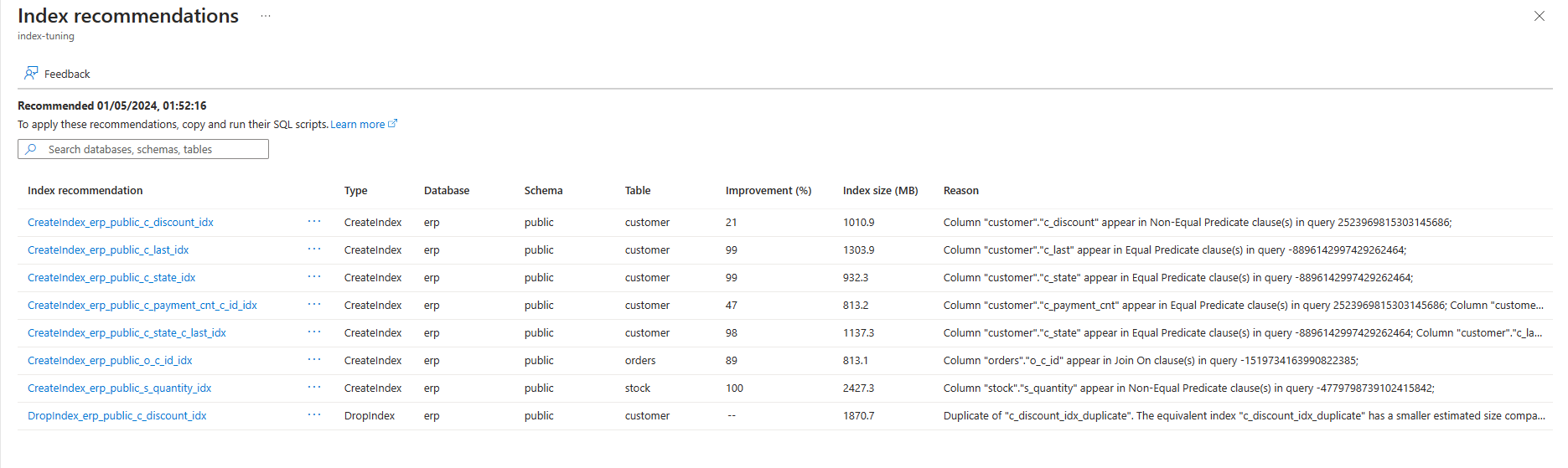Open ellipsis menu for c_discount_idx CreateIndex row
Viewport: 1568px width, 468px height.
click(x=314, y=222)
